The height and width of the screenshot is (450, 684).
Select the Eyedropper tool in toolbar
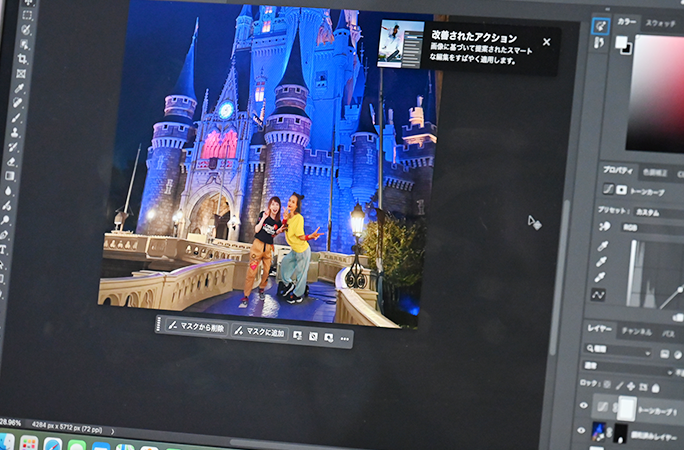(18, 88)
